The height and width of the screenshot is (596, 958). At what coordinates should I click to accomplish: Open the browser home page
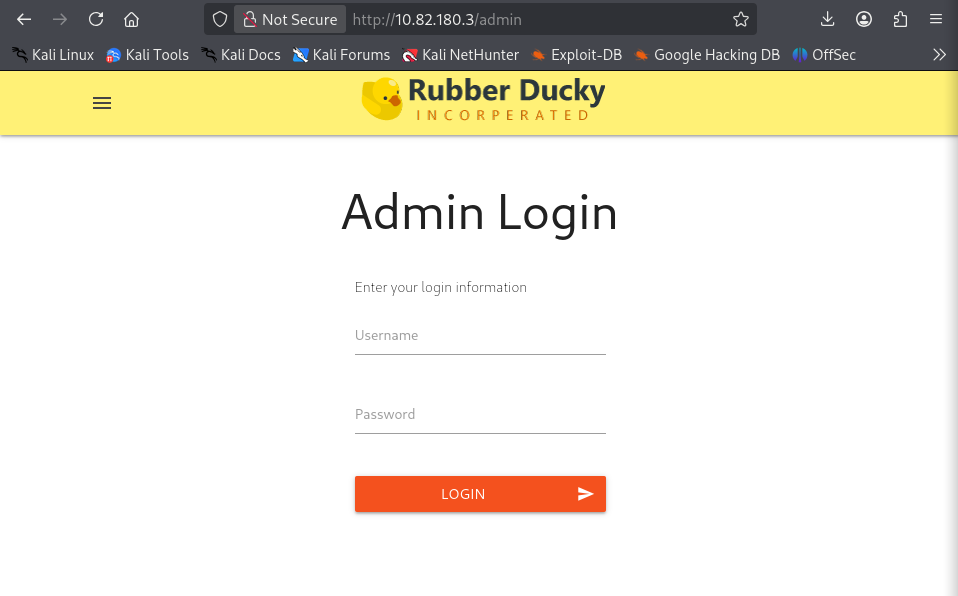pyautogui.click(x=131, y=20)
